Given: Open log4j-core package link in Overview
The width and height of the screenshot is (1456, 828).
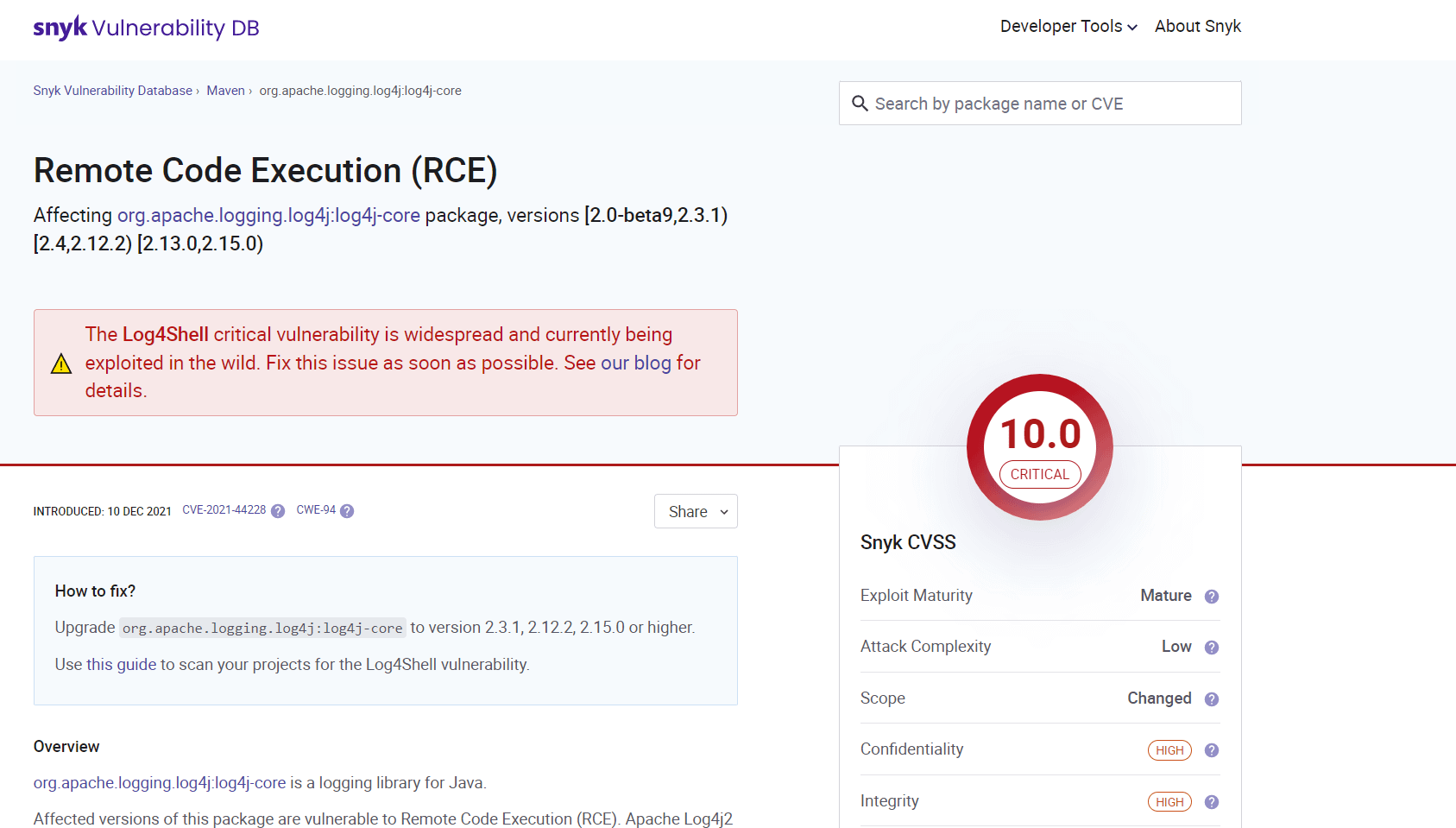Looking at the screenshot, I should pyautogui.click(x=160, y=783).
